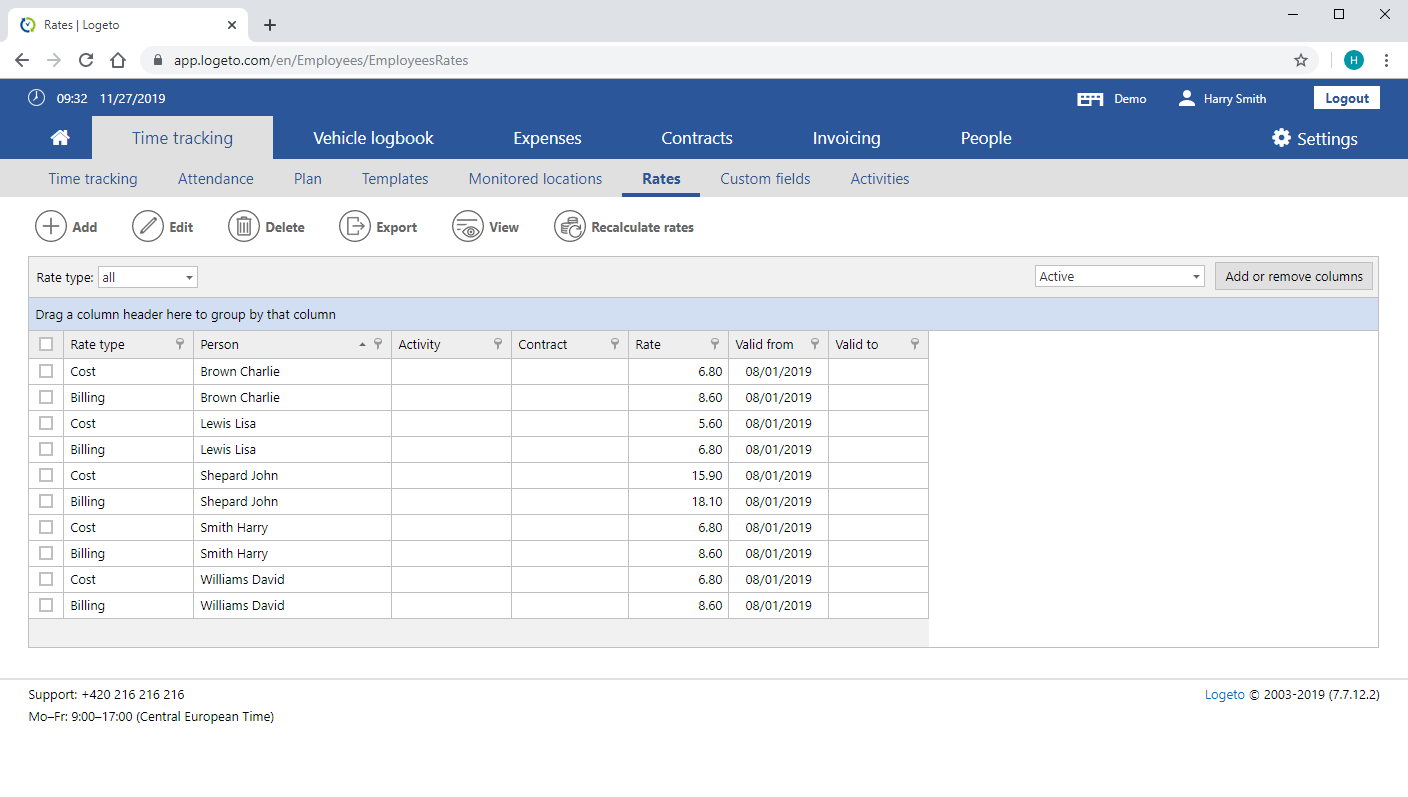
Task: Bookmark this page with star icon
Action: 1301,60
